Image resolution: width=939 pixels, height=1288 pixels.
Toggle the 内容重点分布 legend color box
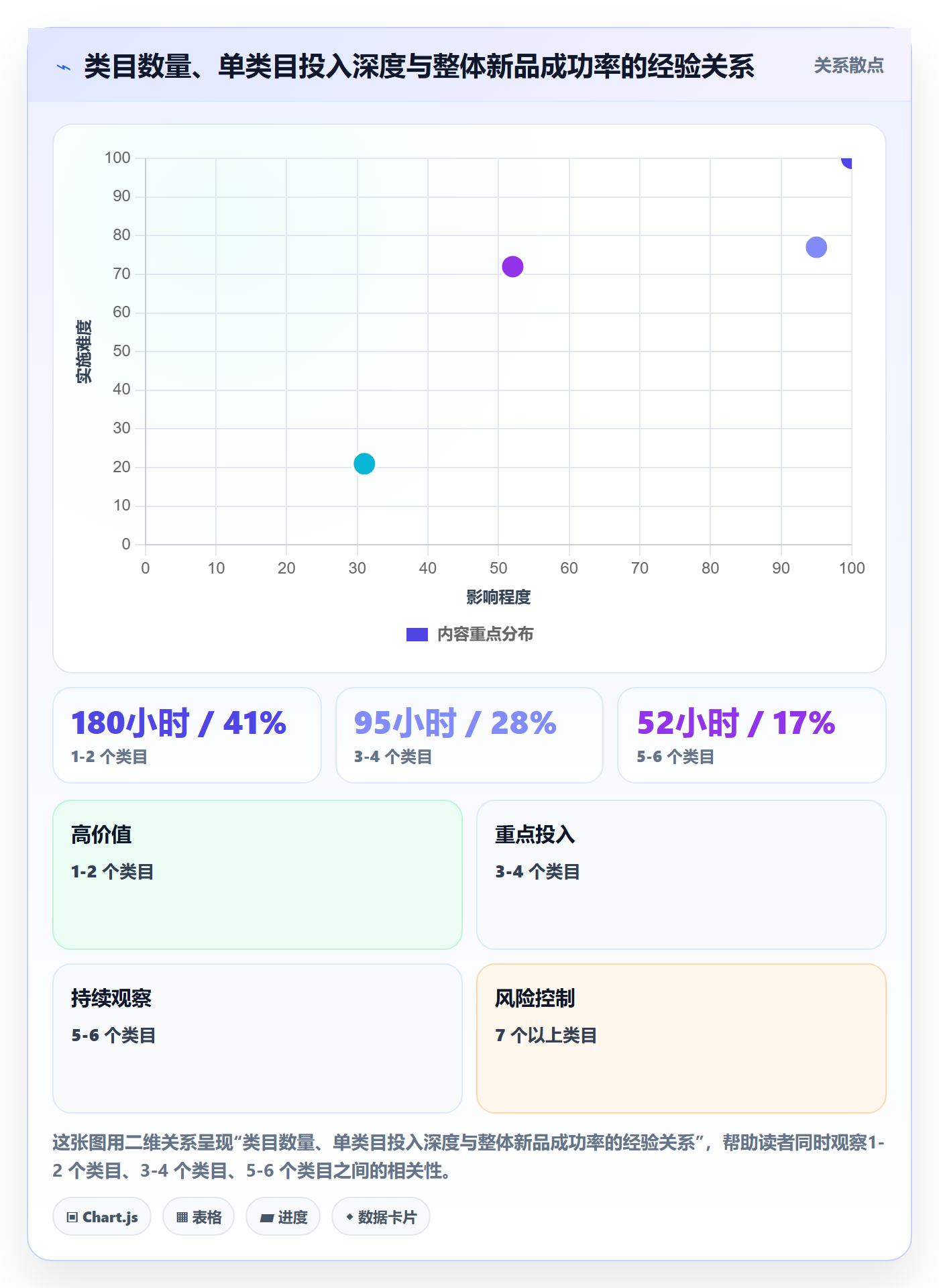[x=417, y=635]
